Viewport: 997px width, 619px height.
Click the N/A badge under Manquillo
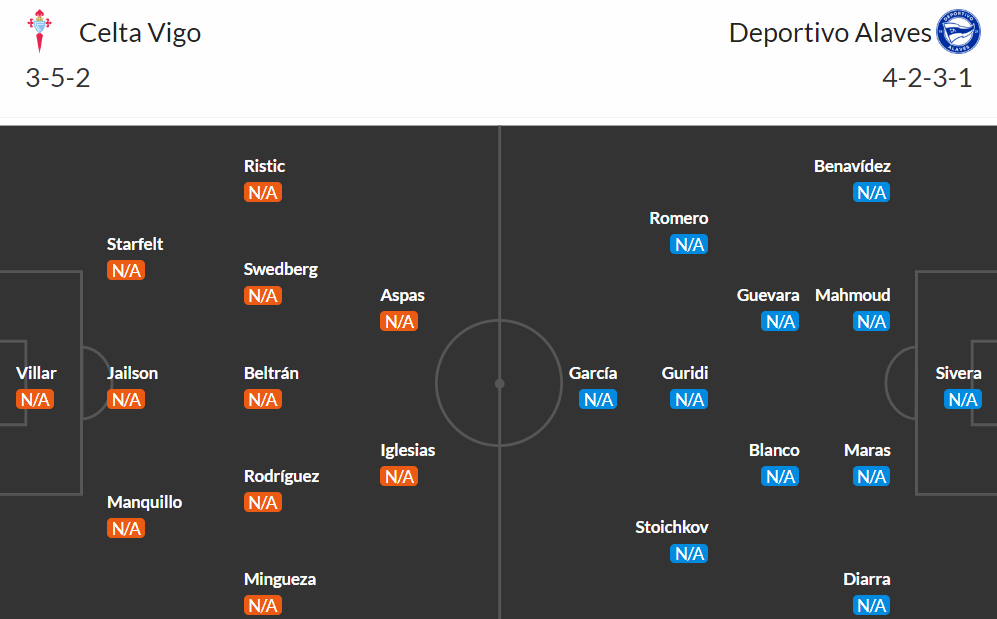126,529
